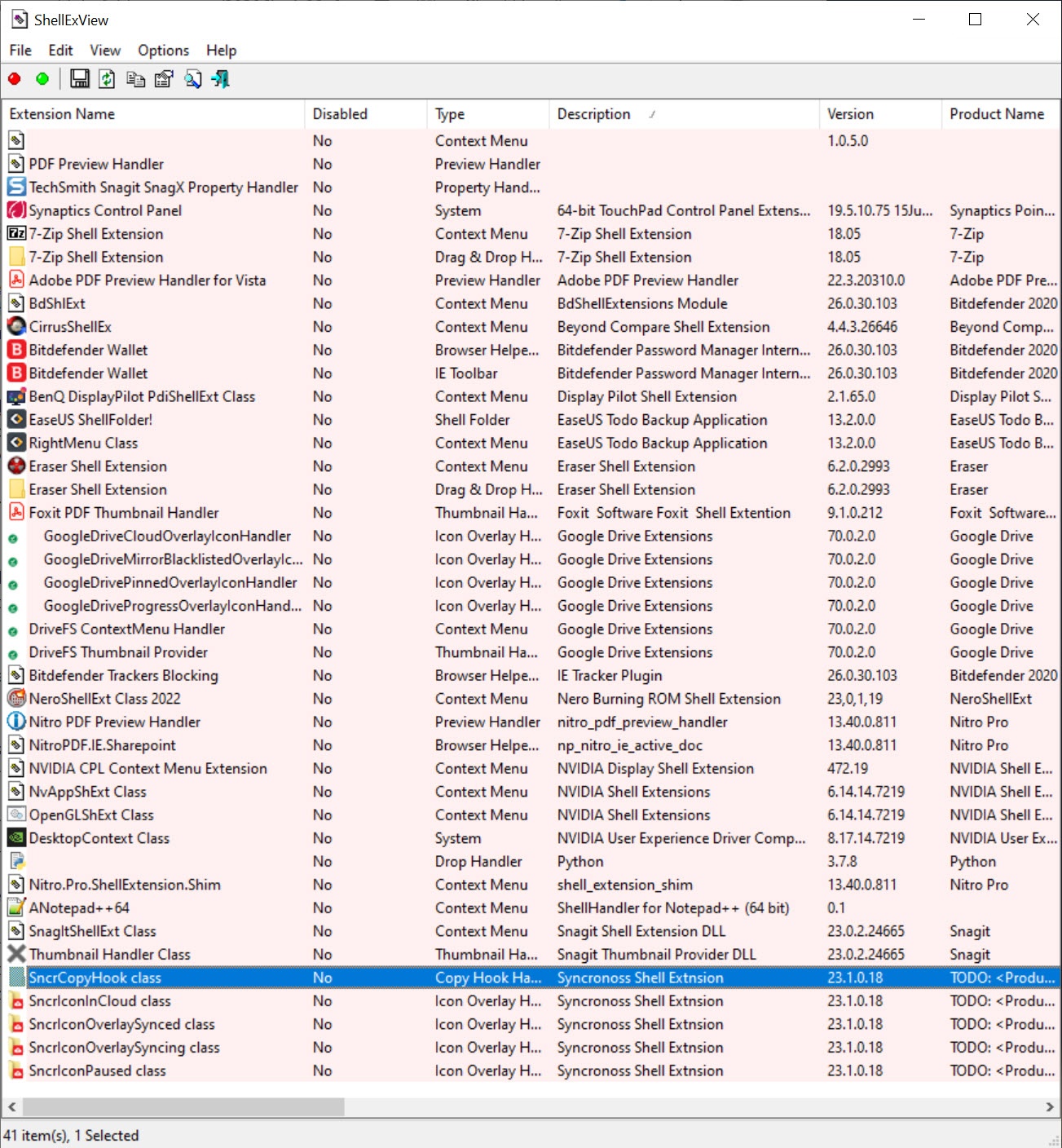Click the SncrIconInCloud class row icon

[x=16, y=1000]
